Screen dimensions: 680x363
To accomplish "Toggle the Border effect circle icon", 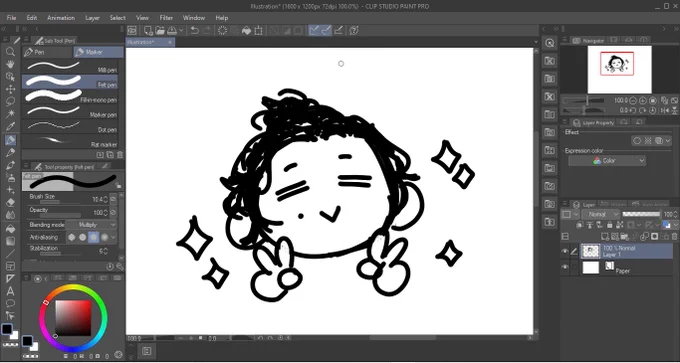I will point(637,141).
